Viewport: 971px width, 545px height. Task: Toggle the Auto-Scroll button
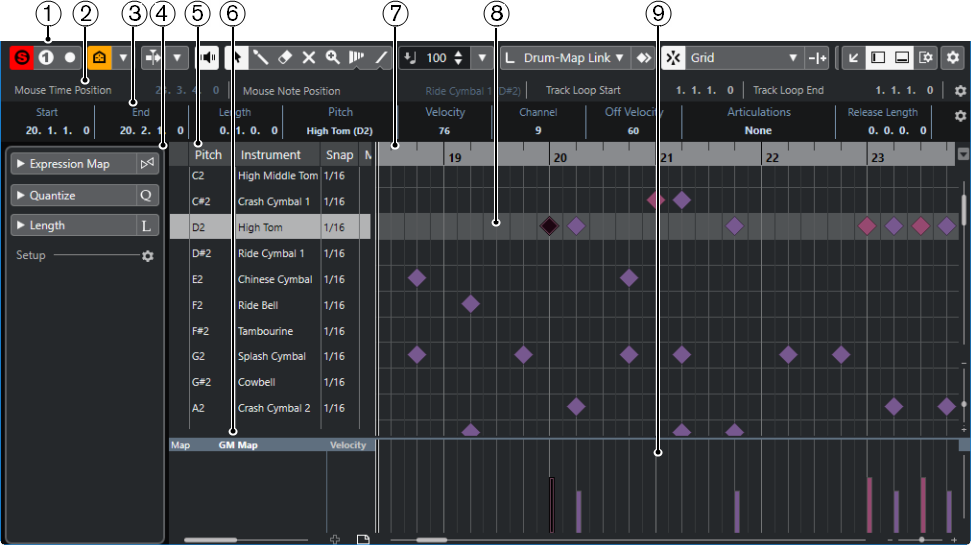point(152,58)
